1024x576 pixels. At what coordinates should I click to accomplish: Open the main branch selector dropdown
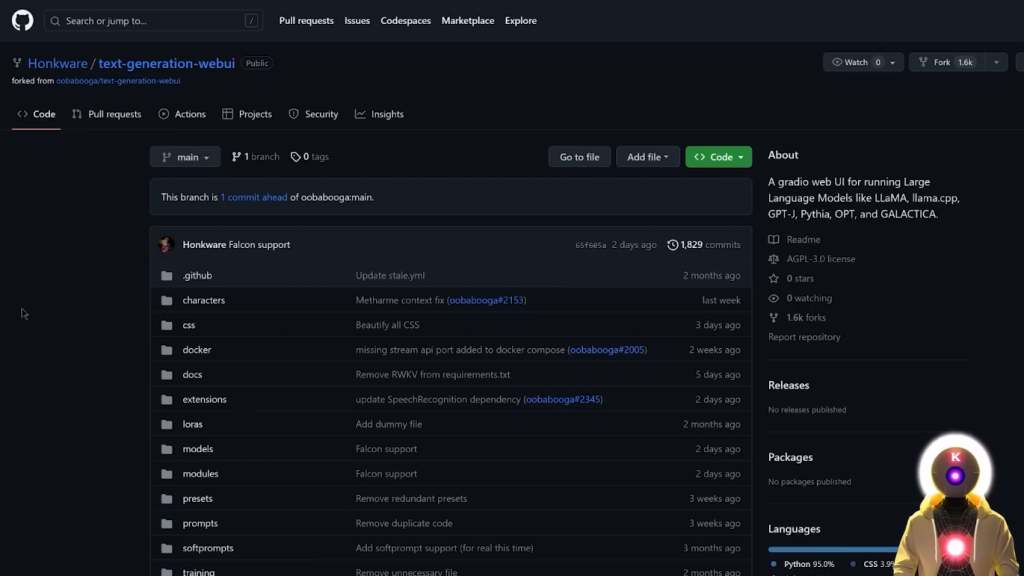click(x=186, y=157)
